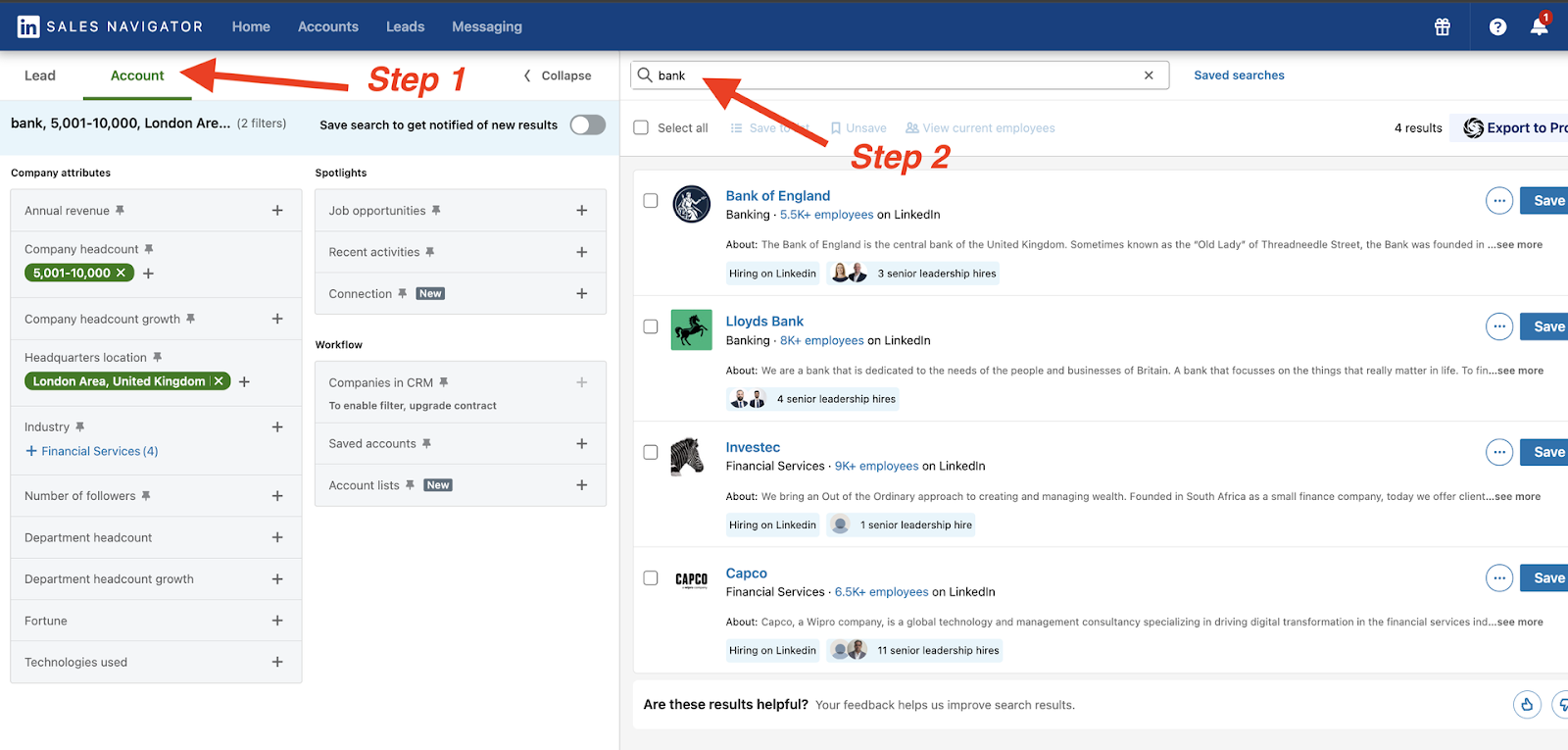Switch to the Account tab
The width and height of the screenshot is (1568, 750).
click(x=137, y=75)
